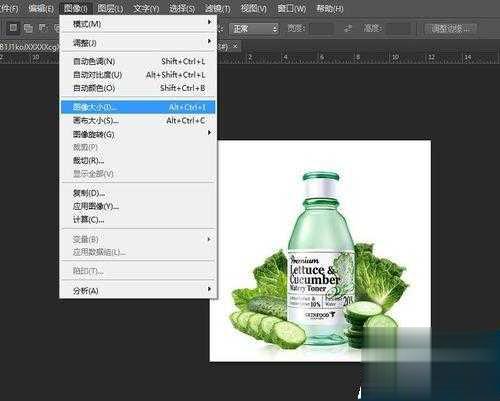Choose 自动颜色(O) from the menu
This screenshot has width=500, height=401.
138,88
